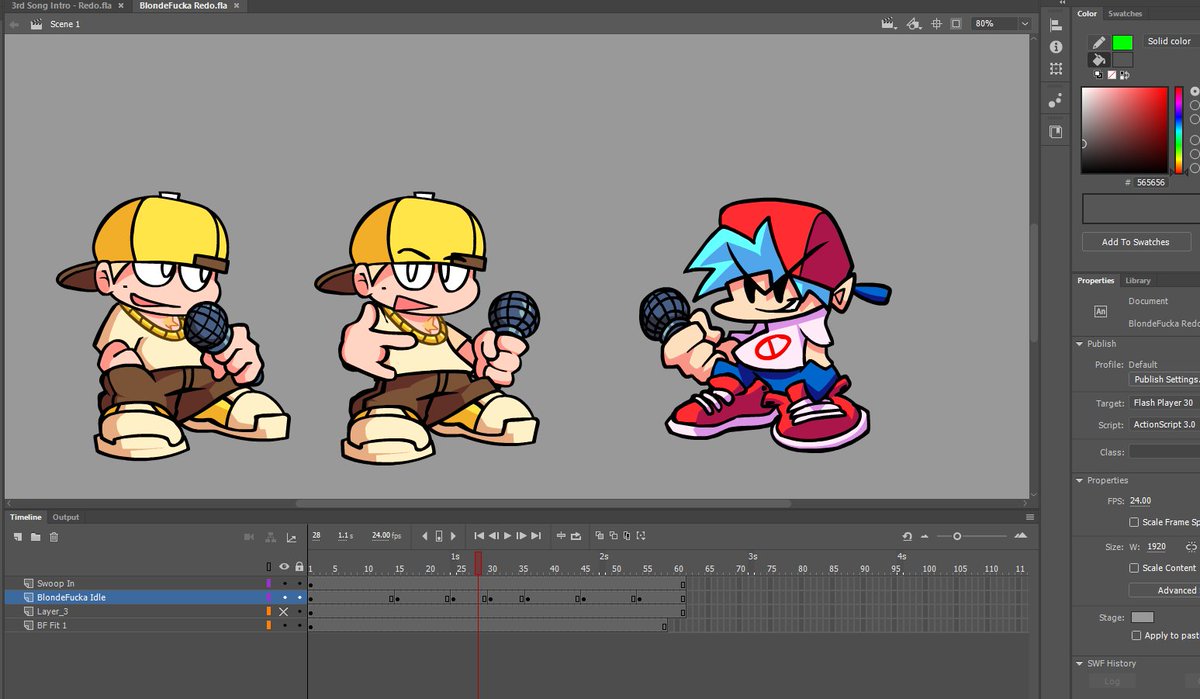Switch to the Output tab
Screen dimensions: 1200x699
coord(66,517)
